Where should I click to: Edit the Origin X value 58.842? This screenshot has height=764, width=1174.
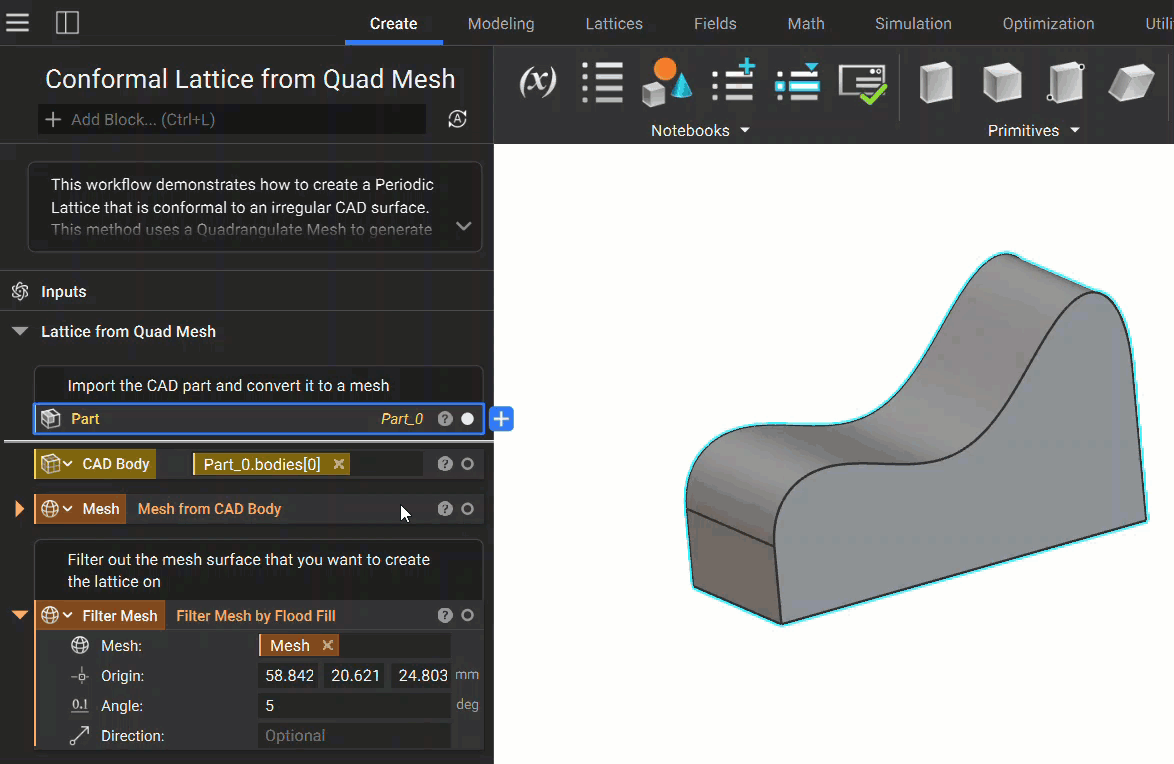click(x=289, y=676)
